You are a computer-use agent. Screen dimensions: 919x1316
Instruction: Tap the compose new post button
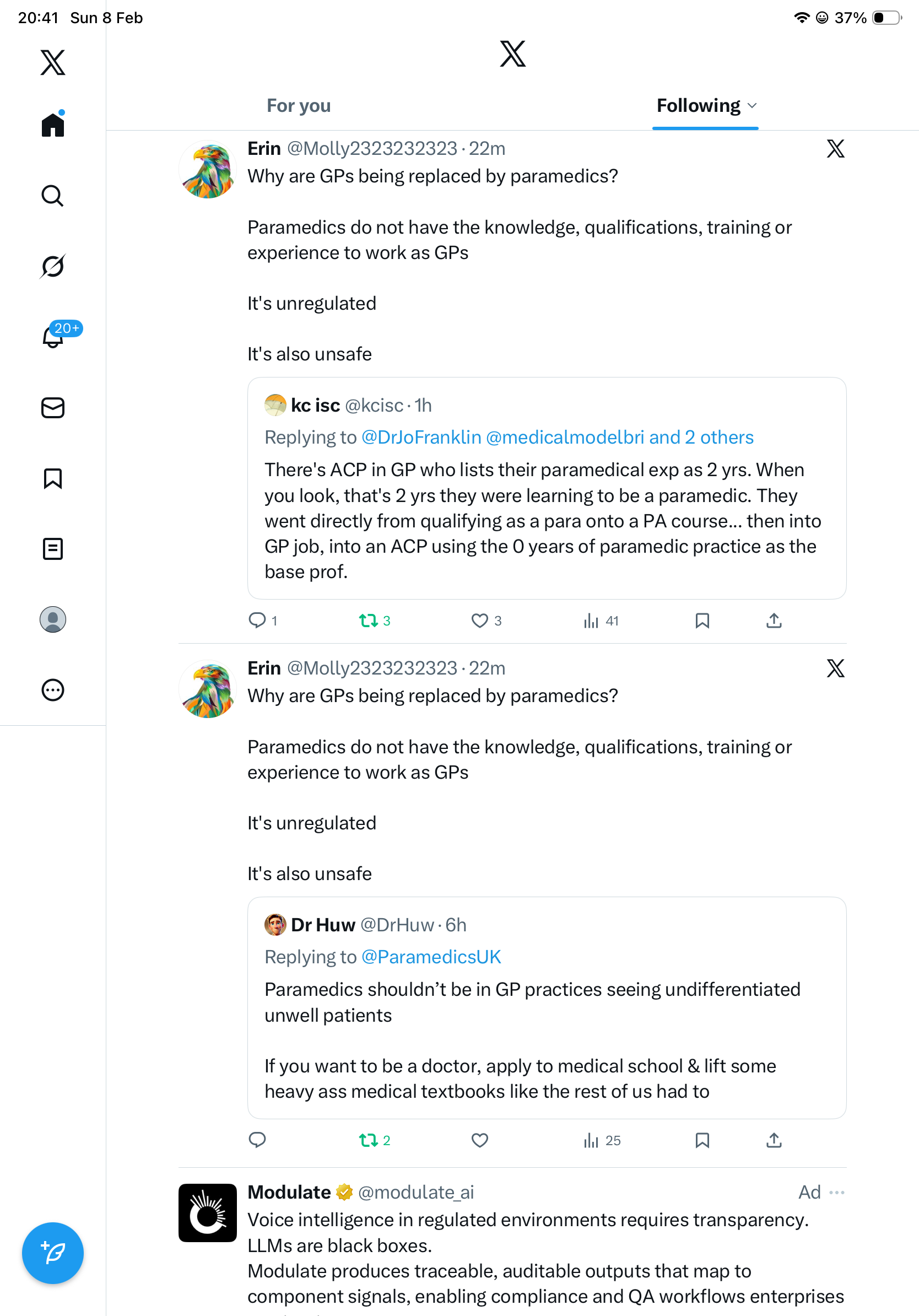point(53,1253)
